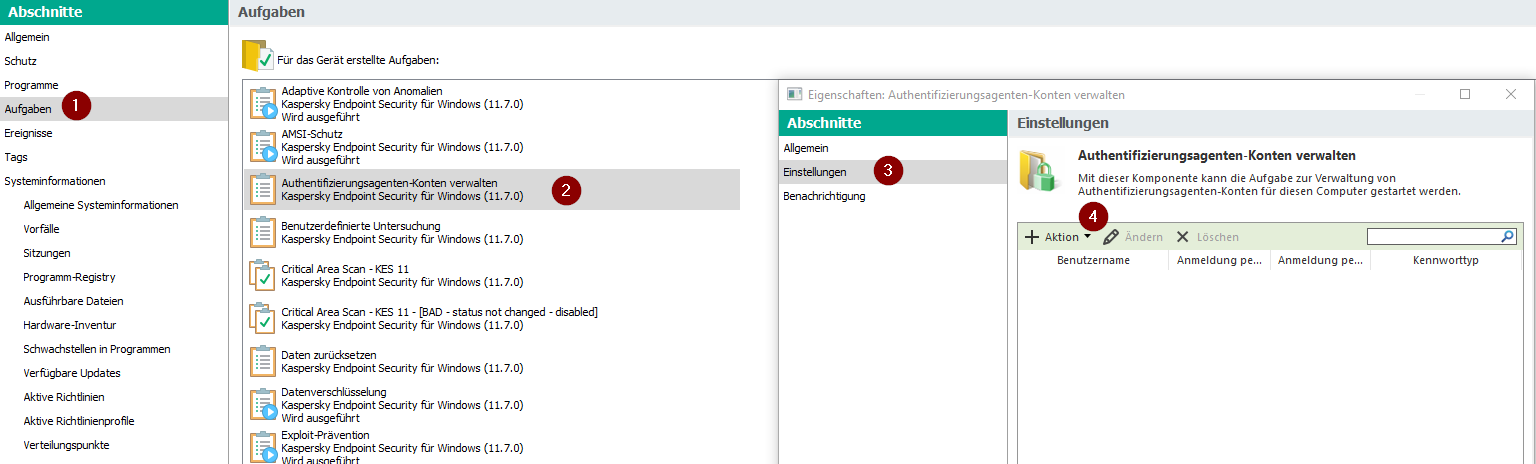The width and height of the screenshot is (1536, 464).
Task: Sort by Benutzername column header
Action: [x=1093, y=260]
